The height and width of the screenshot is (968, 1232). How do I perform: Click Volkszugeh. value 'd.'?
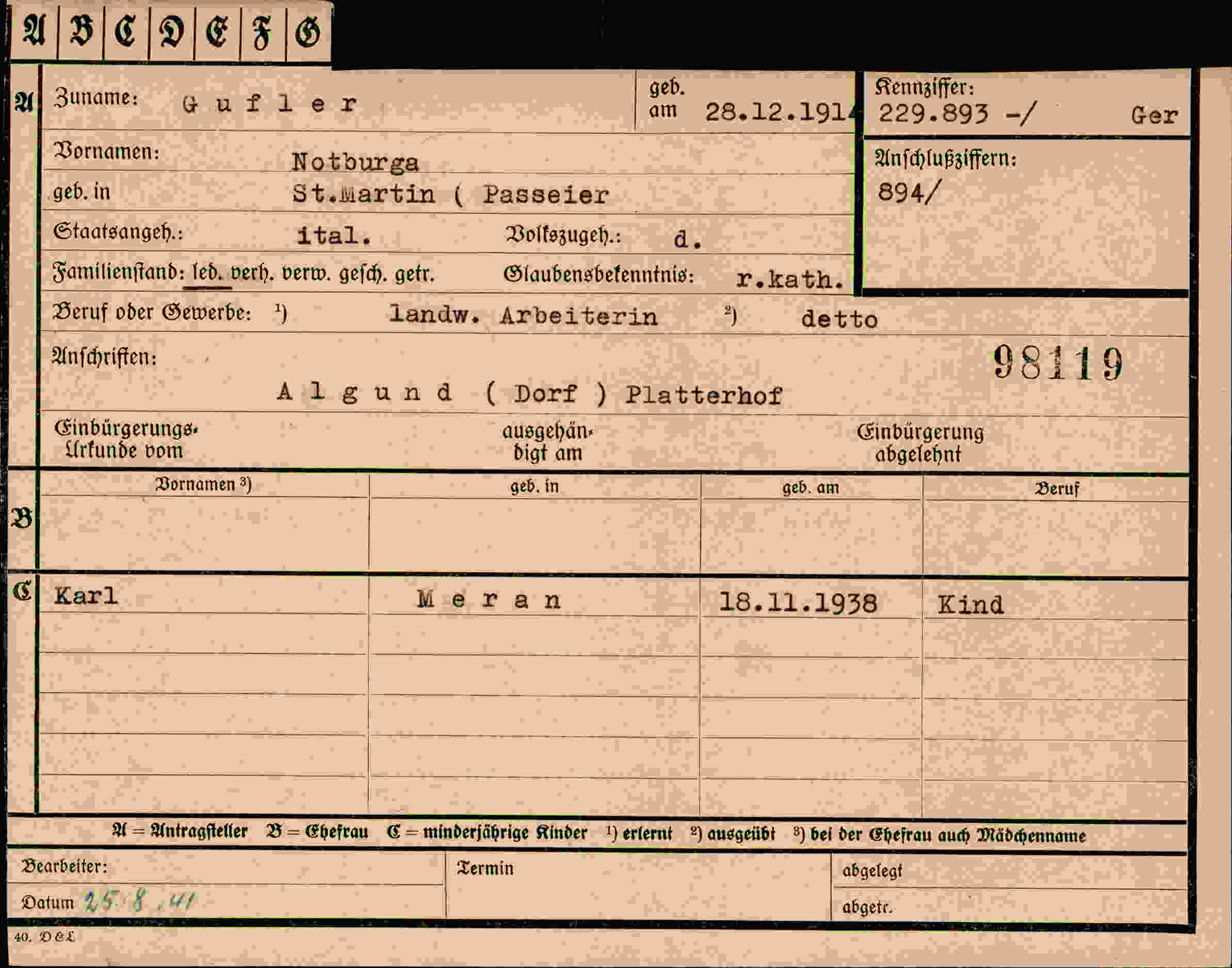coord(688,240)
